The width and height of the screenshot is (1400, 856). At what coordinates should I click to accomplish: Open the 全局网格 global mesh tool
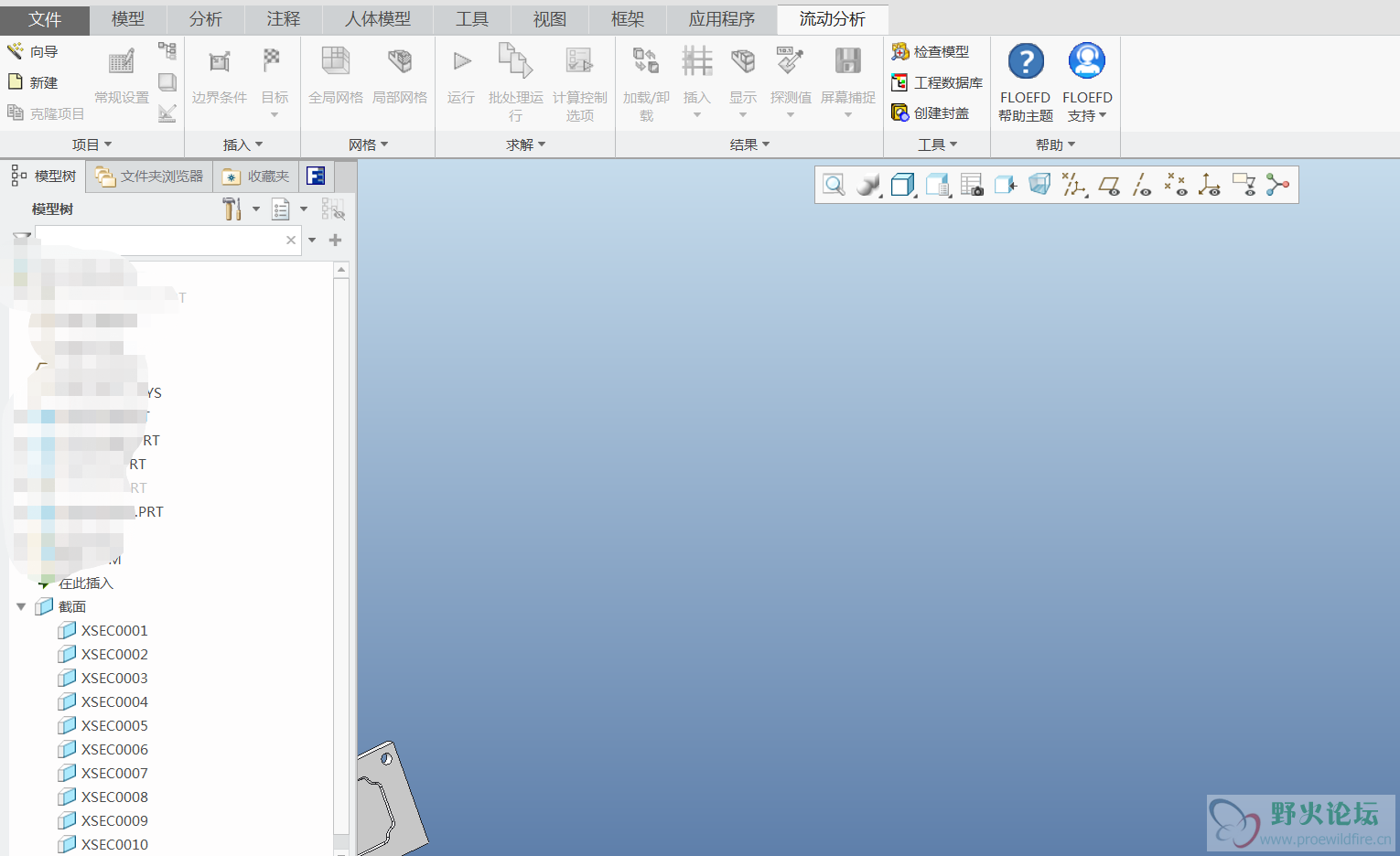336,75
